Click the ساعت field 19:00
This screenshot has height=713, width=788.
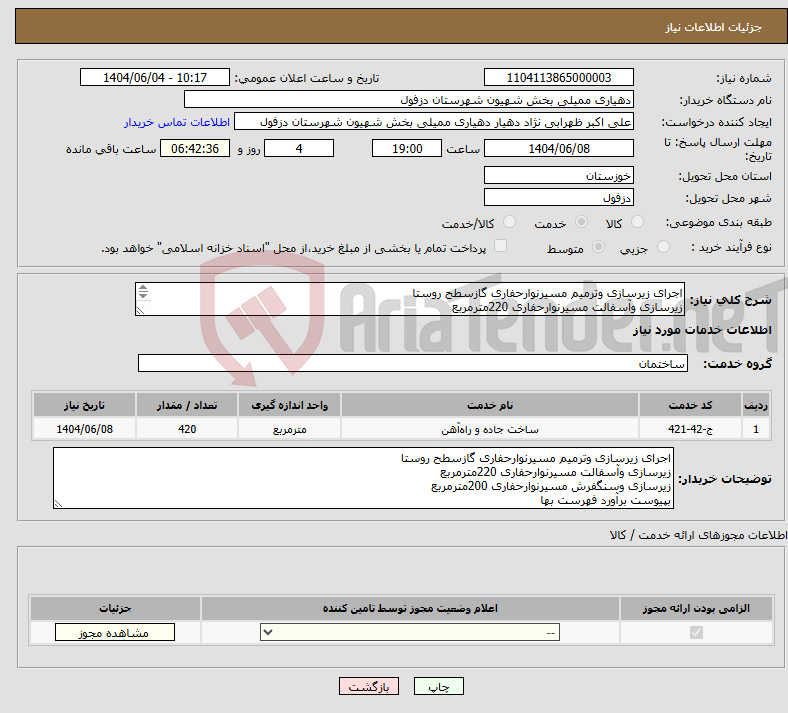point(407,149)
